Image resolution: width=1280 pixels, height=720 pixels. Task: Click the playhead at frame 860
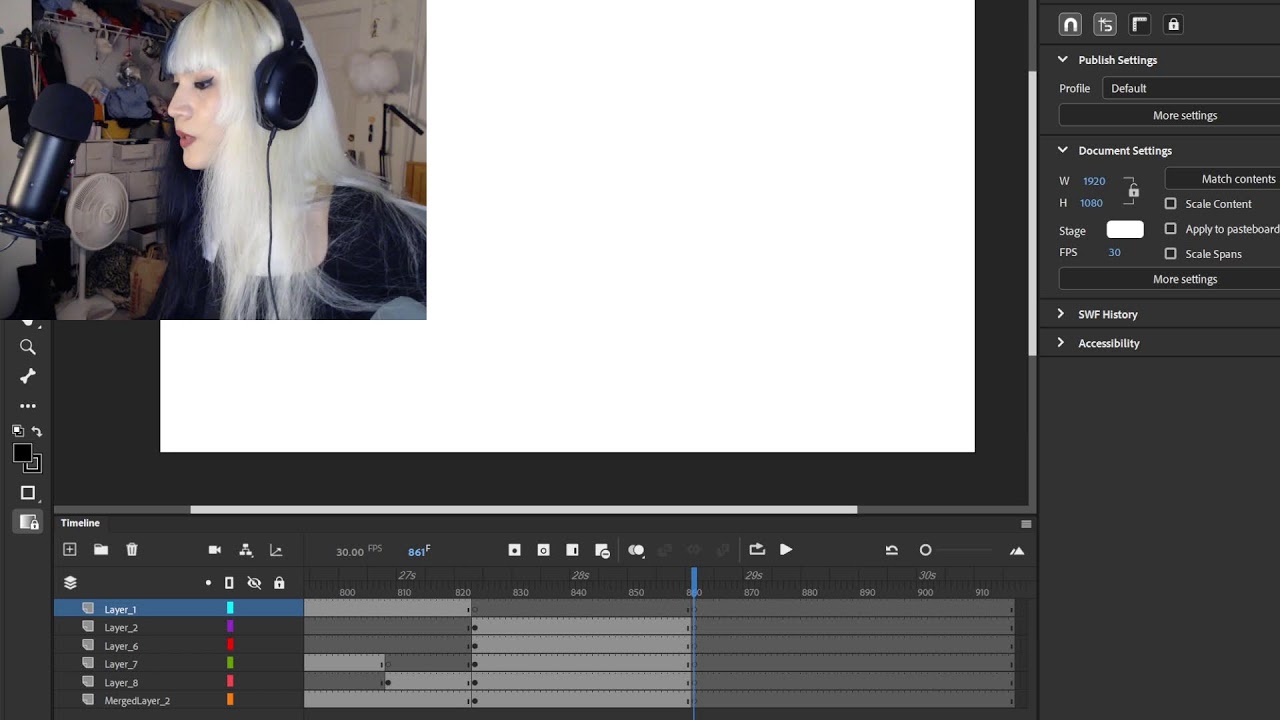[693, 581]
